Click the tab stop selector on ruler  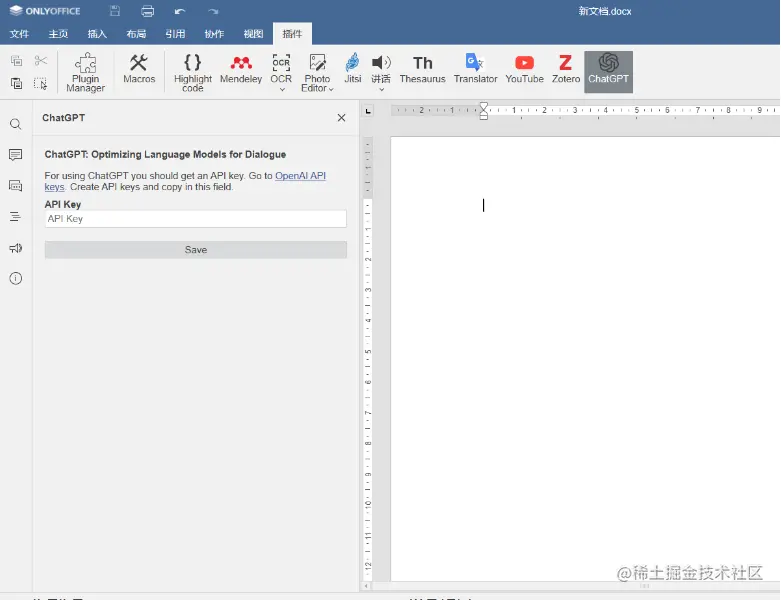pyautogui.click(x=368, y=111)
